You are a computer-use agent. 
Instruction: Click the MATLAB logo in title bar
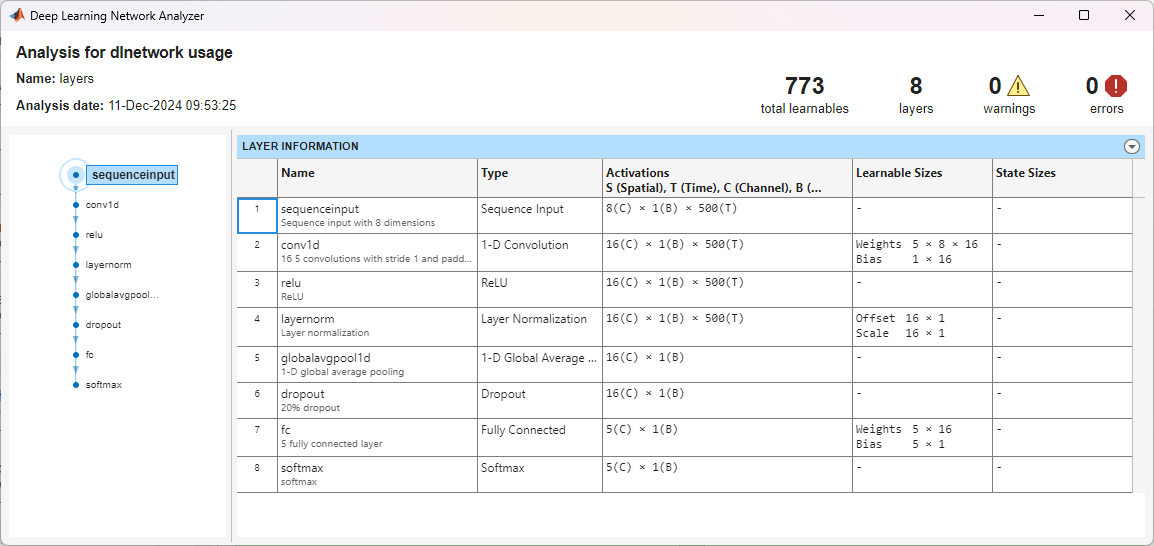[x=17, y=15]
